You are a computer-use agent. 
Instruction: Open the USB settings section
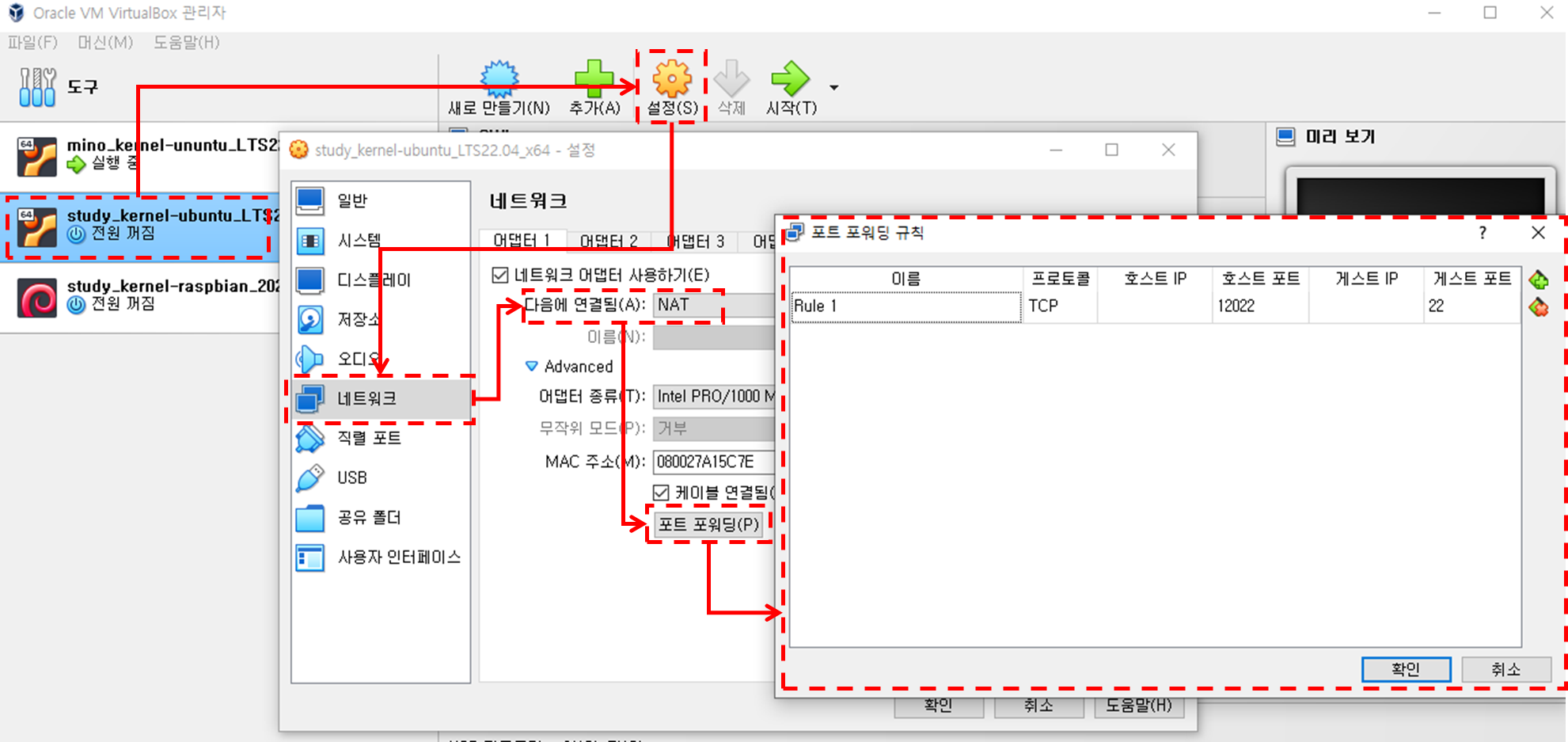[309, 478]
